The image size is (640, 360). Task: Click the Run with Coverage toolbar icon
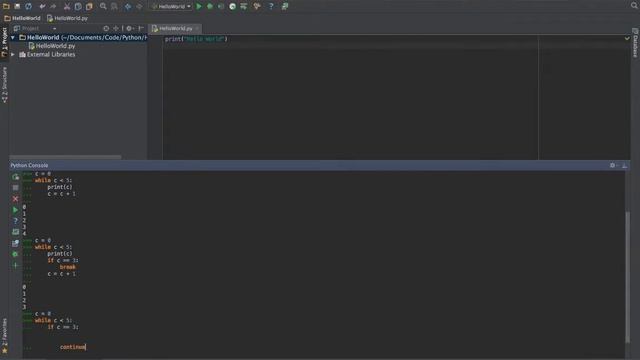pyautogui.click(x=221, y=7)
